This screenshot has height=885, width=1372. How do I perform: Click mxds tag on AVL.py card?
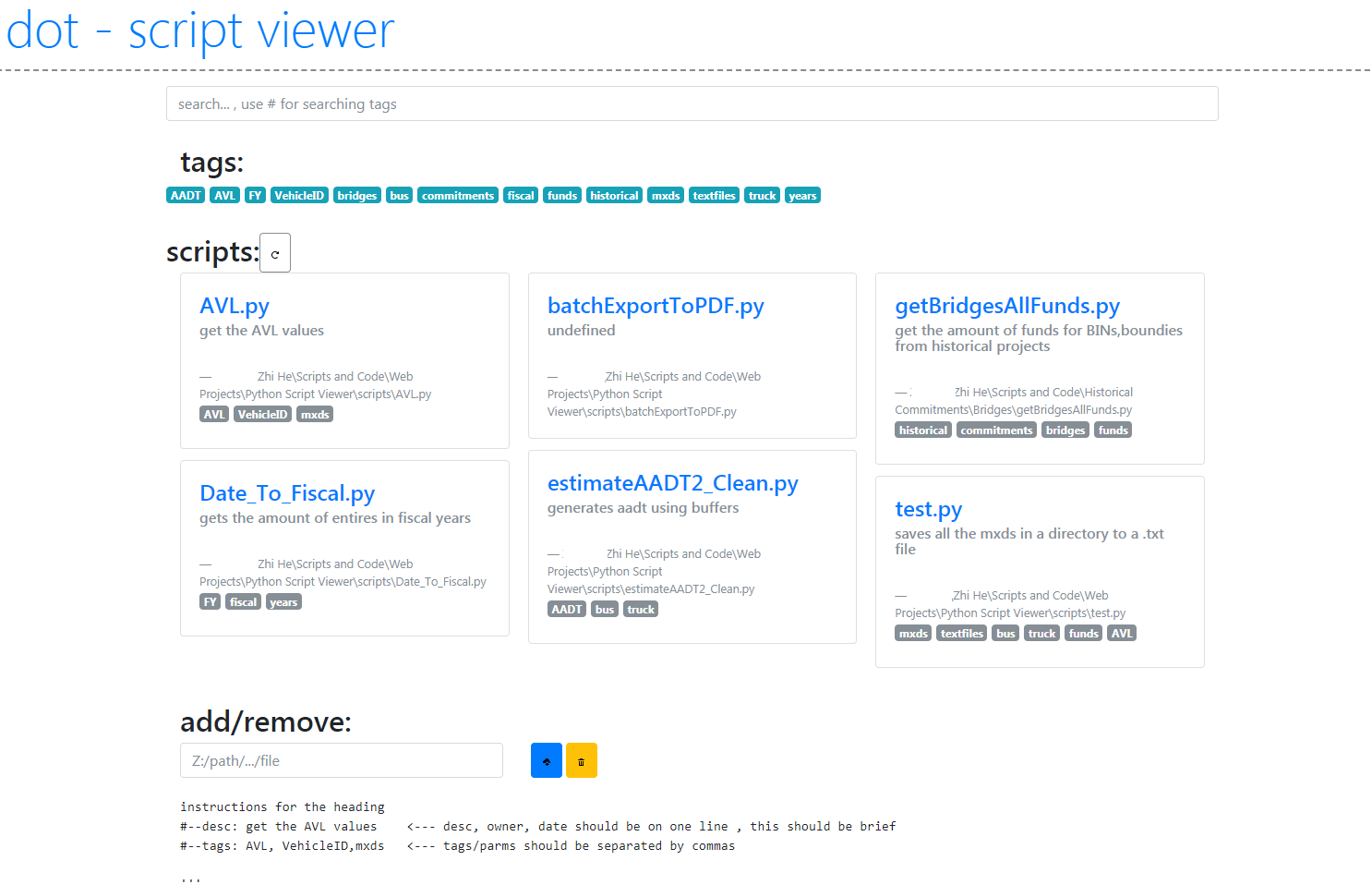[315, 415]
